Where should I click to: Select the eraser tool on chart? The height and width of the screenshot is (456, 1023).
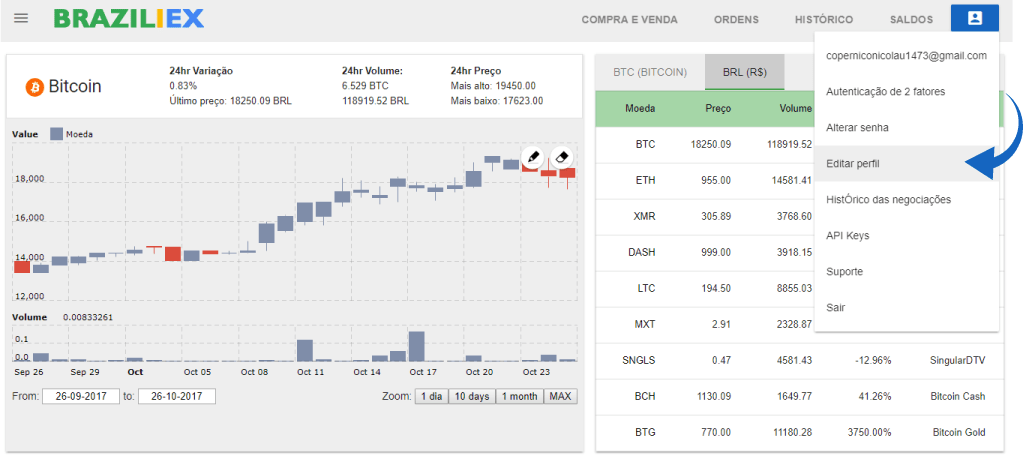click(562, 157)
